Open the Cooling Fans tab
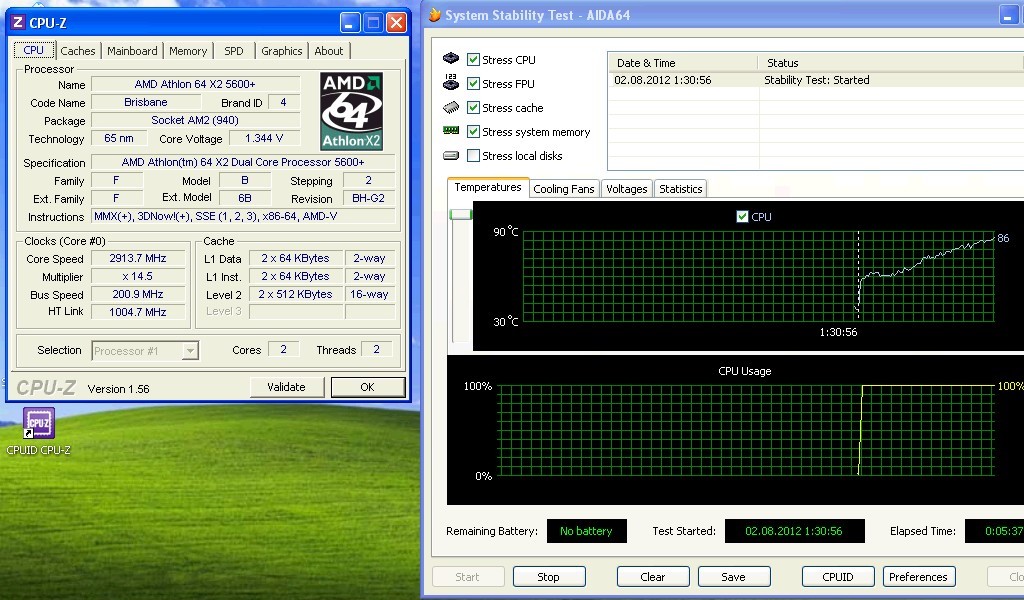Viewport: 1024px width, 600px height. coord(564,189)
